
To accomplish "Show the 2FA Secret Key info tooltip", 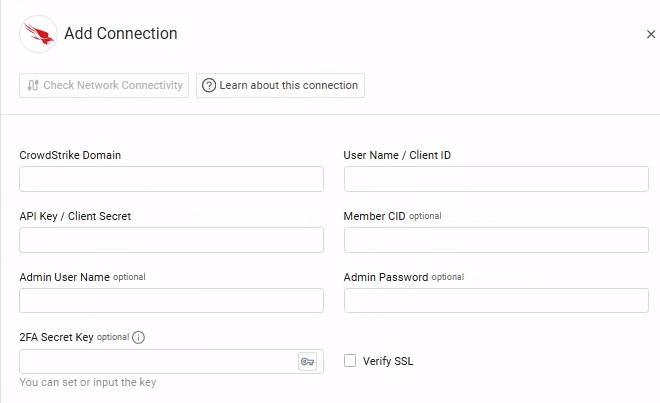I will [139, 337].
